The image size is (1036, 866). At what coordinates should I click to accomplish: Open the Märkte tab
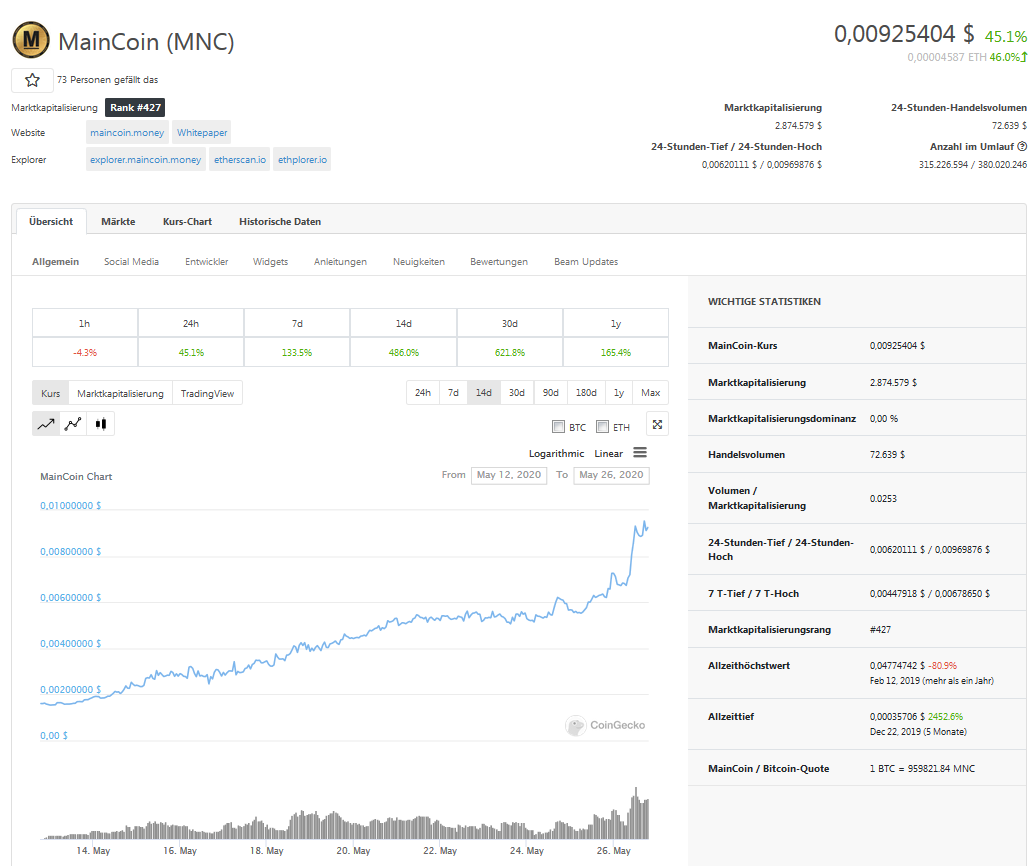118,221
